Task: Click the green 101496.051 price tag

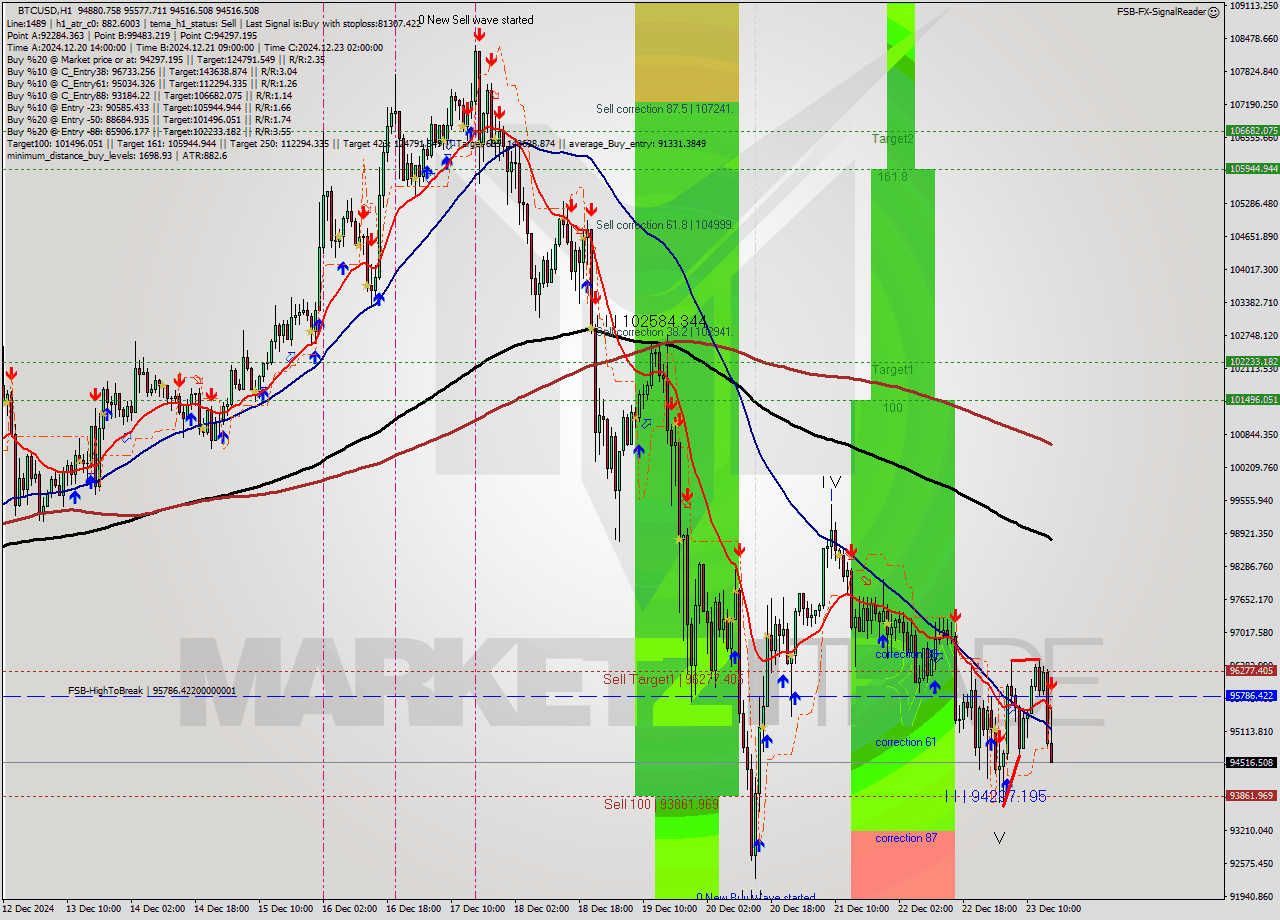Action: (1252, 400)
